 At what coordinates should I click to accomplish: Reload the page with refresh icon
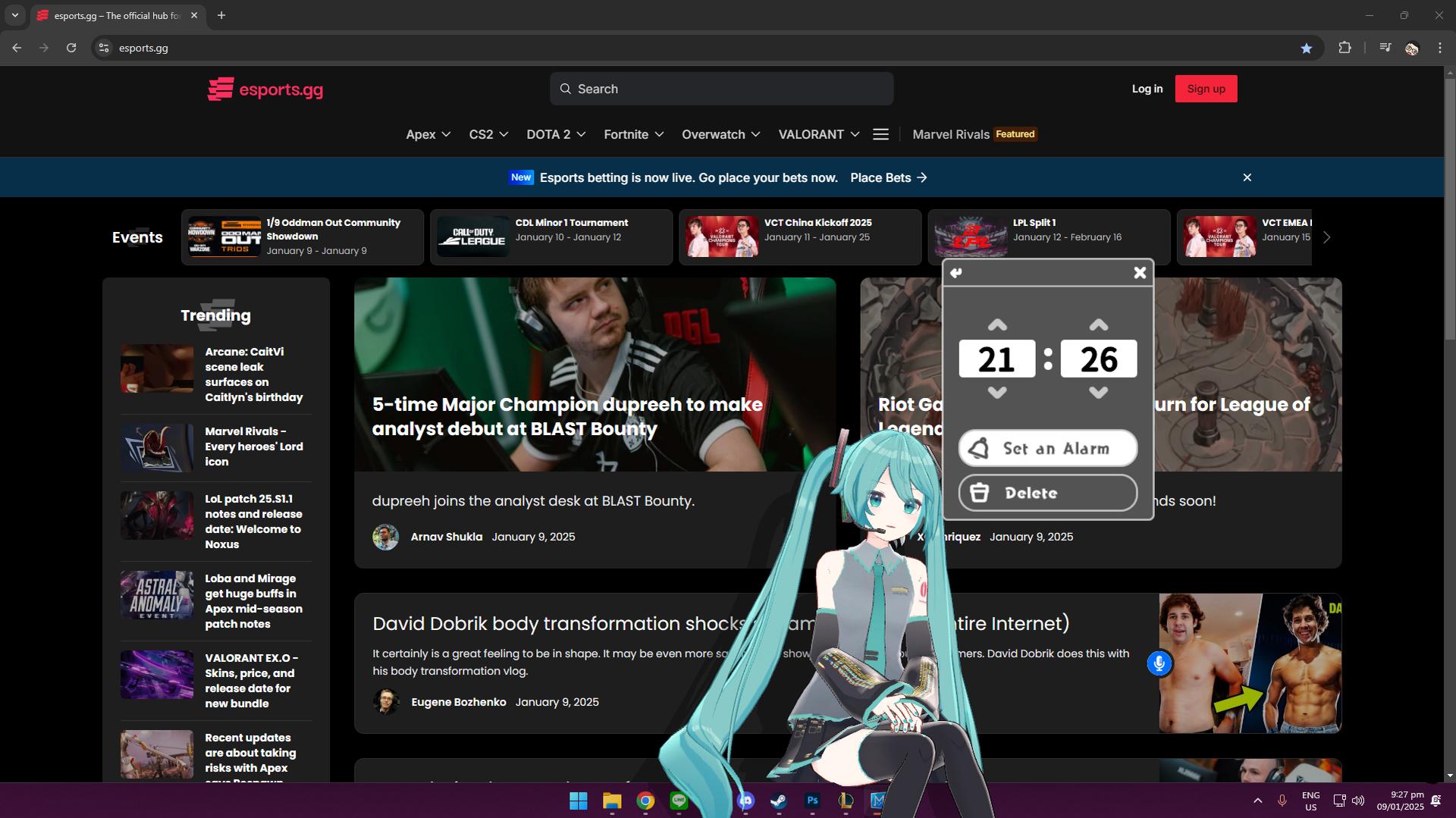(x=71, y=48)
